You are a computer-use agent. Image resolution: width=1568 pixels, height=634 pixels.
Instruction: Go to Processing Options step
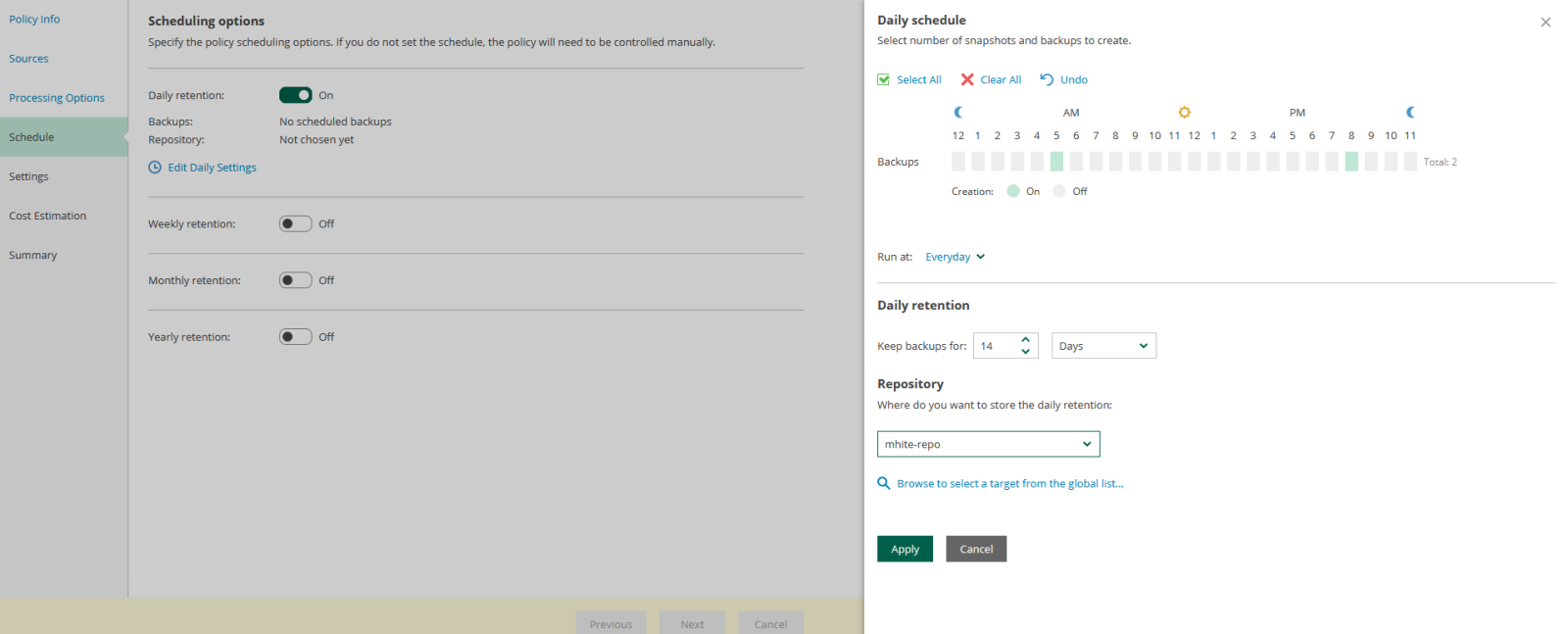pyautogui.click(x=57, y=98)
